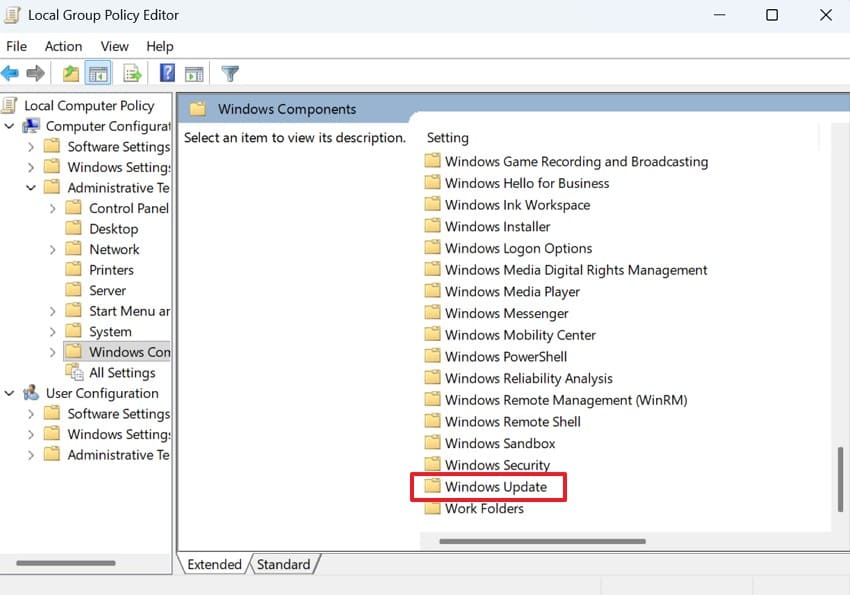Switch to the Standard tab
850x595 pixels.
pos(284,564)
